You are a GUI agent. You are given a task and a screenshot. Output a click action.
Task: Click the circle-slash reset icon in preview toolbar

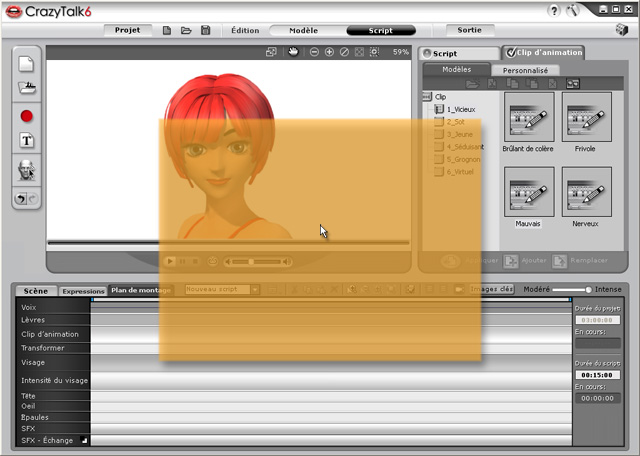pos(344,52)
